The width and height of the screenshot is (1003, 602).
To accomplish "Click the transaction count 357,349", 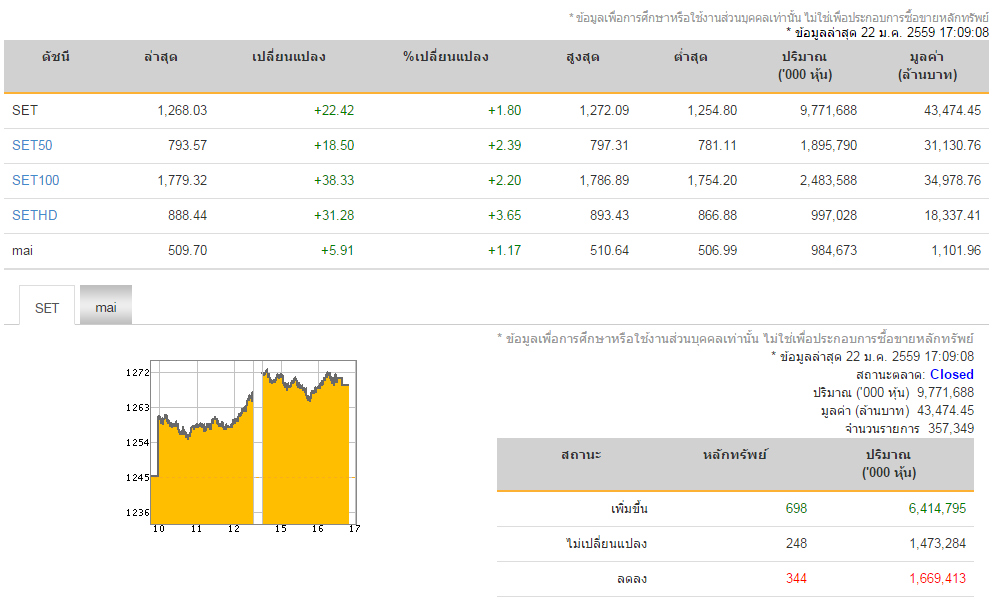I will click(x=951, y=428).
